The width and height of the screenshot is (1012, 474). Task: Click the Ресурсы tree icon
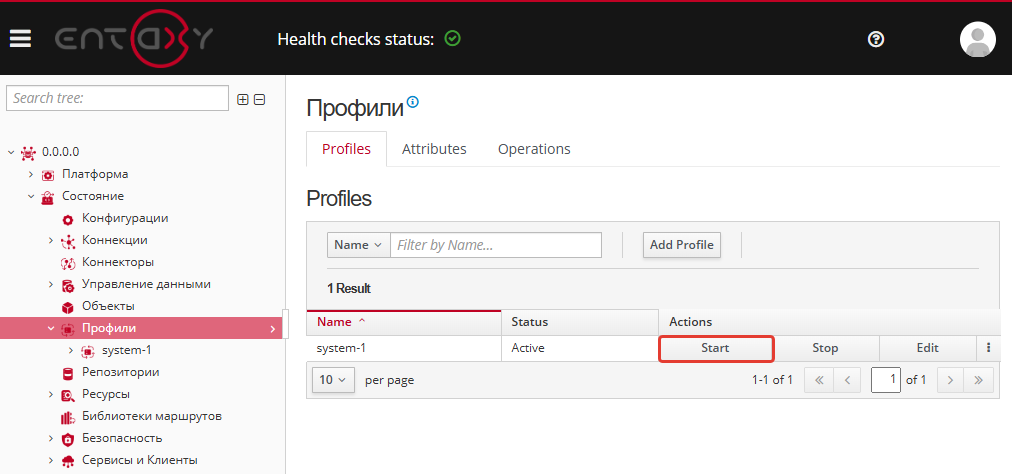coord(68,395)
